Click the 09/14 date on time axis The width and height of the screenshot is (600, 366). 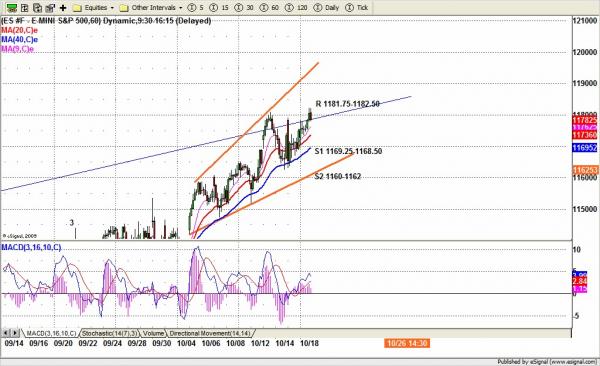(x=14, y=343)
